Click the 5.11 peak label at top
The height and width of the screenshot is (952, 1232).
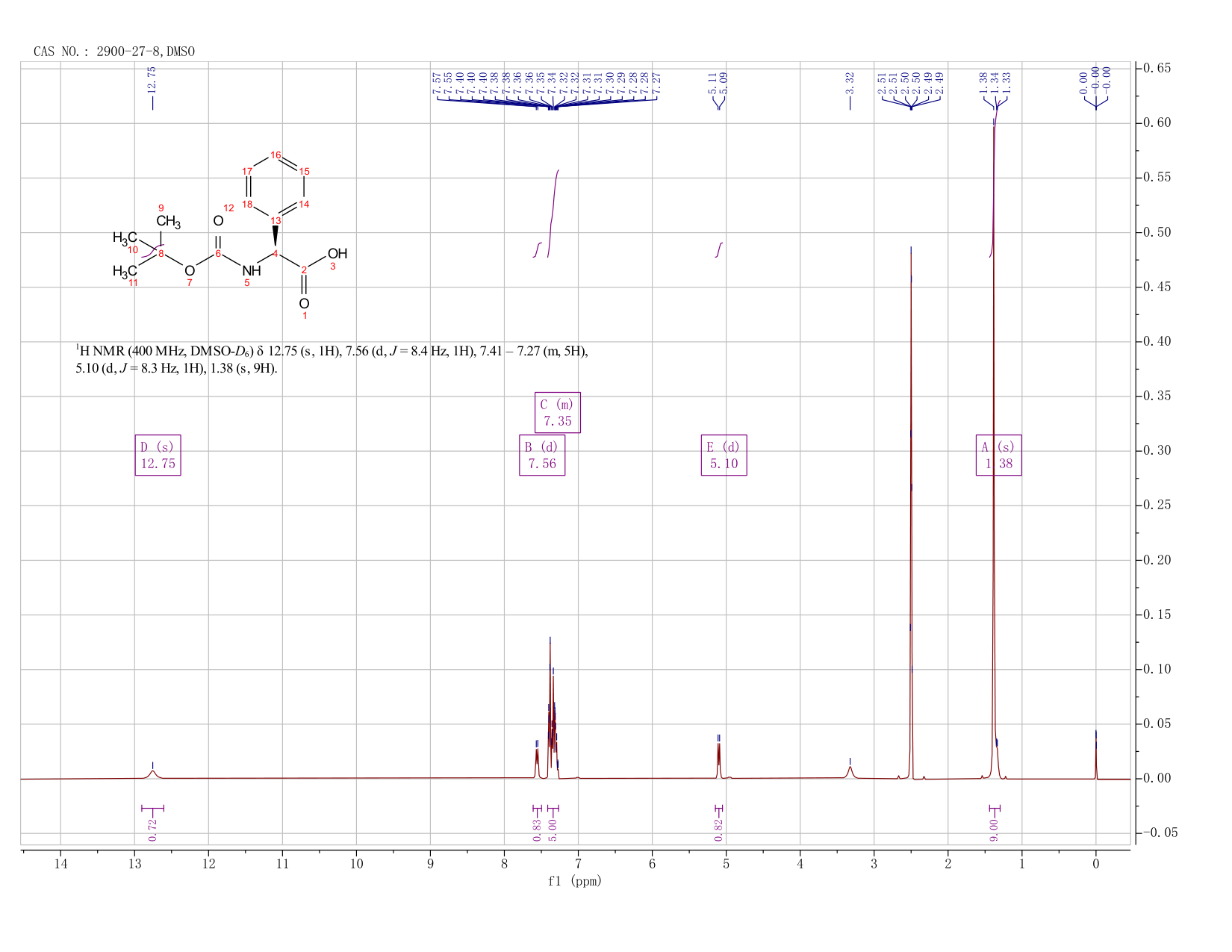[x=712, y=83]
